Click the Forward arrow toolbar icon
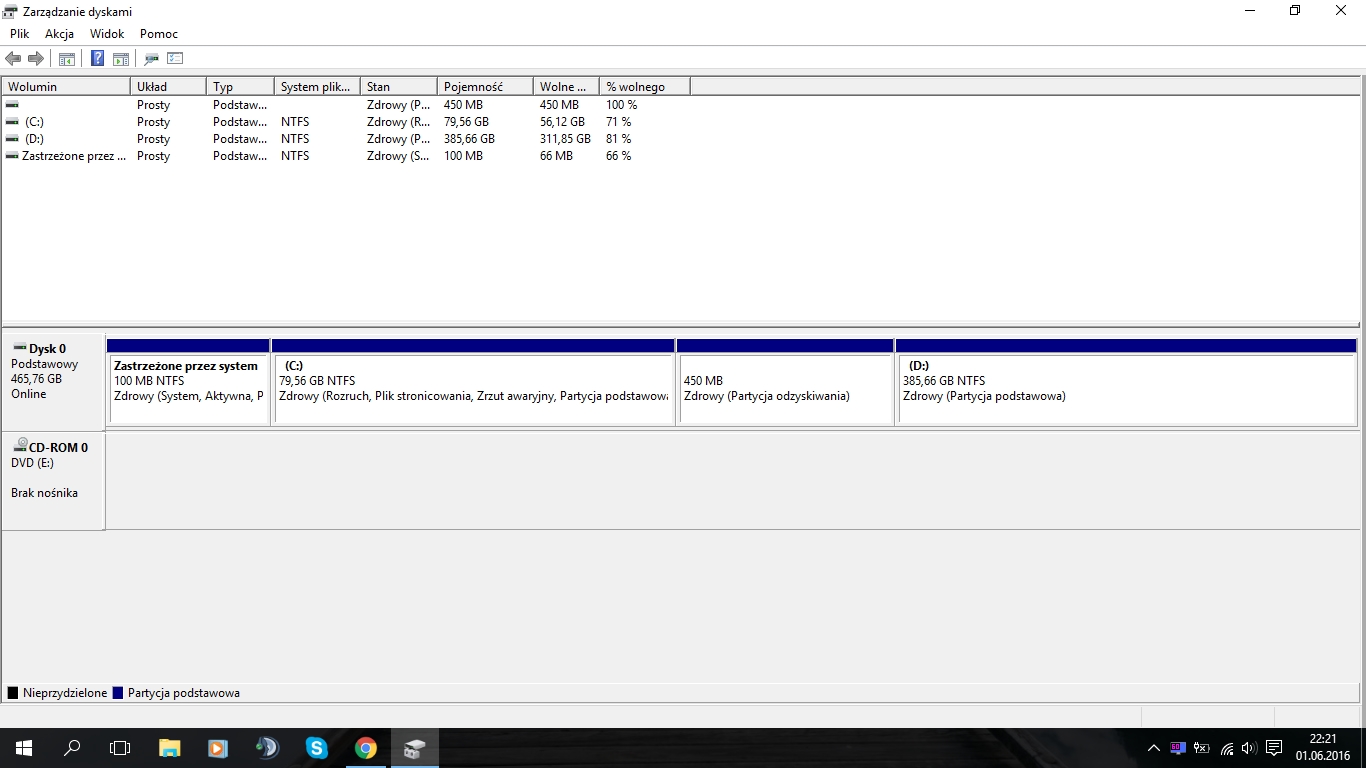The image size is (1366, 768). tap(36, 59)
